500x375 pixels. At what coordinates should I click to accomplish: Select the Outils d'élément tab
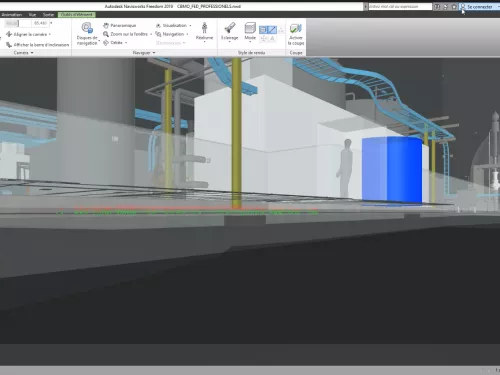point(77,15)
